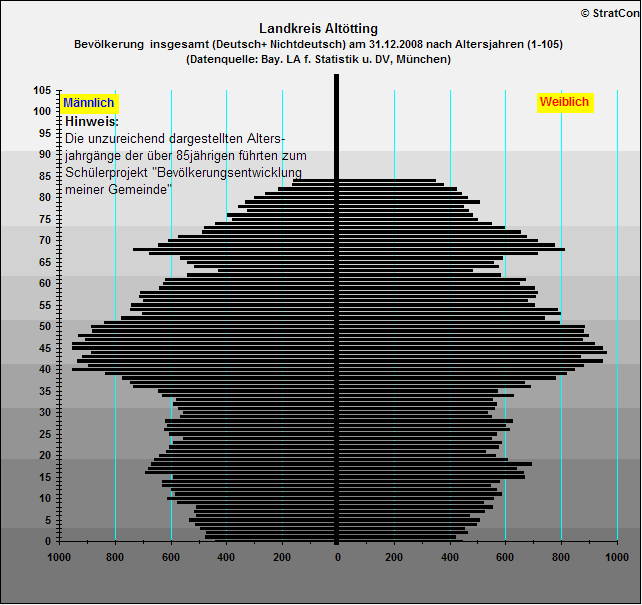This screenshot has height=605, width=642.
Task: Click the age 85 axis label
Action: tap(45, 176)
